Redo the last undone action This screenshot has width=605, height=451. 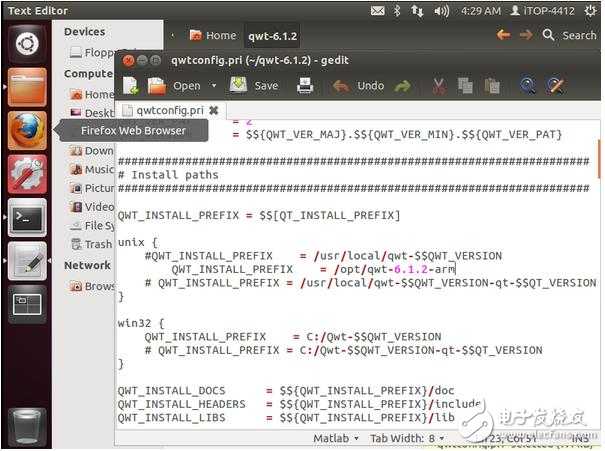click(x=402, y=86)
